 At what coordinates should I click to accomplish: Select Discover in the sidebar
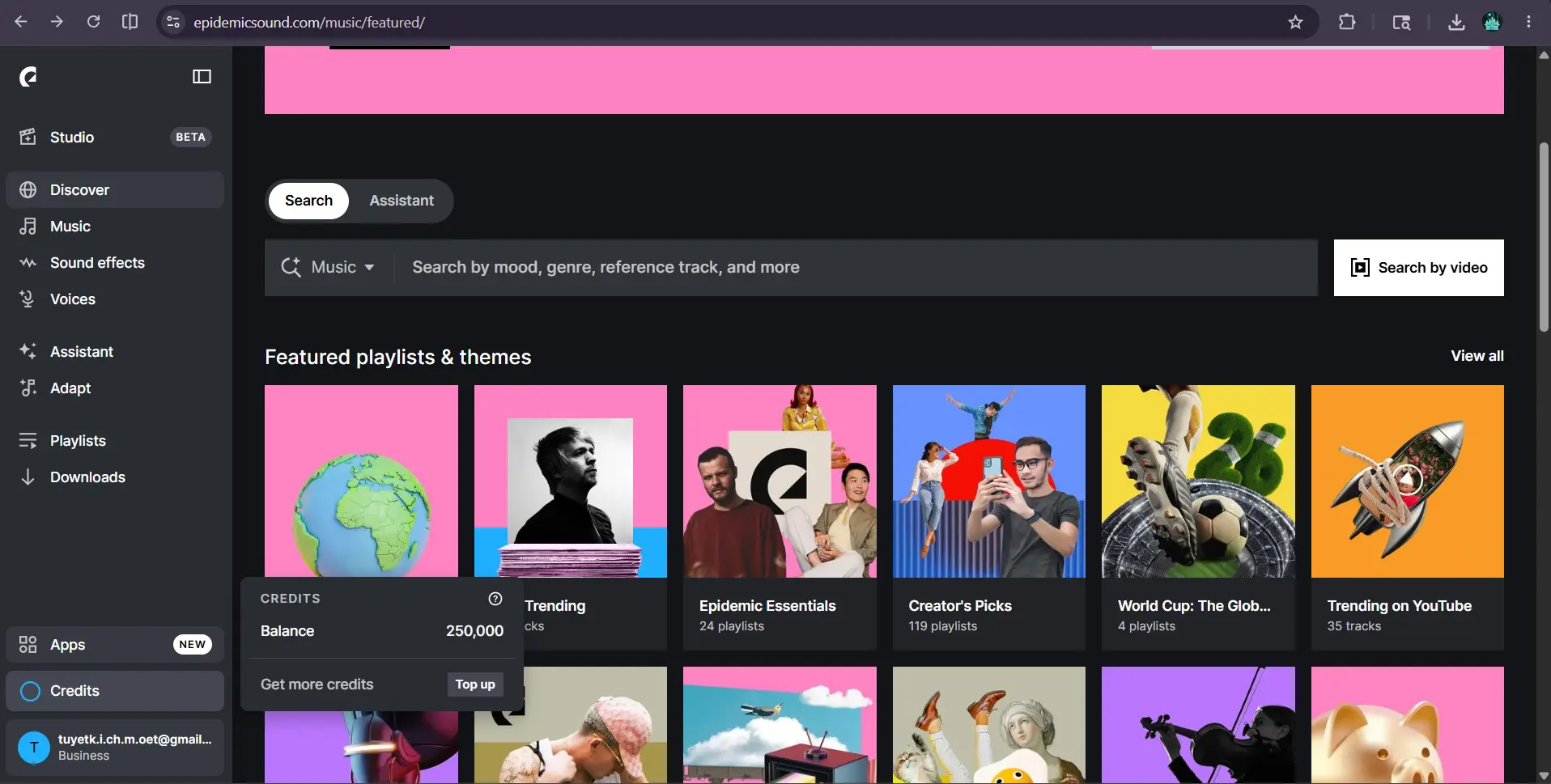115,190
